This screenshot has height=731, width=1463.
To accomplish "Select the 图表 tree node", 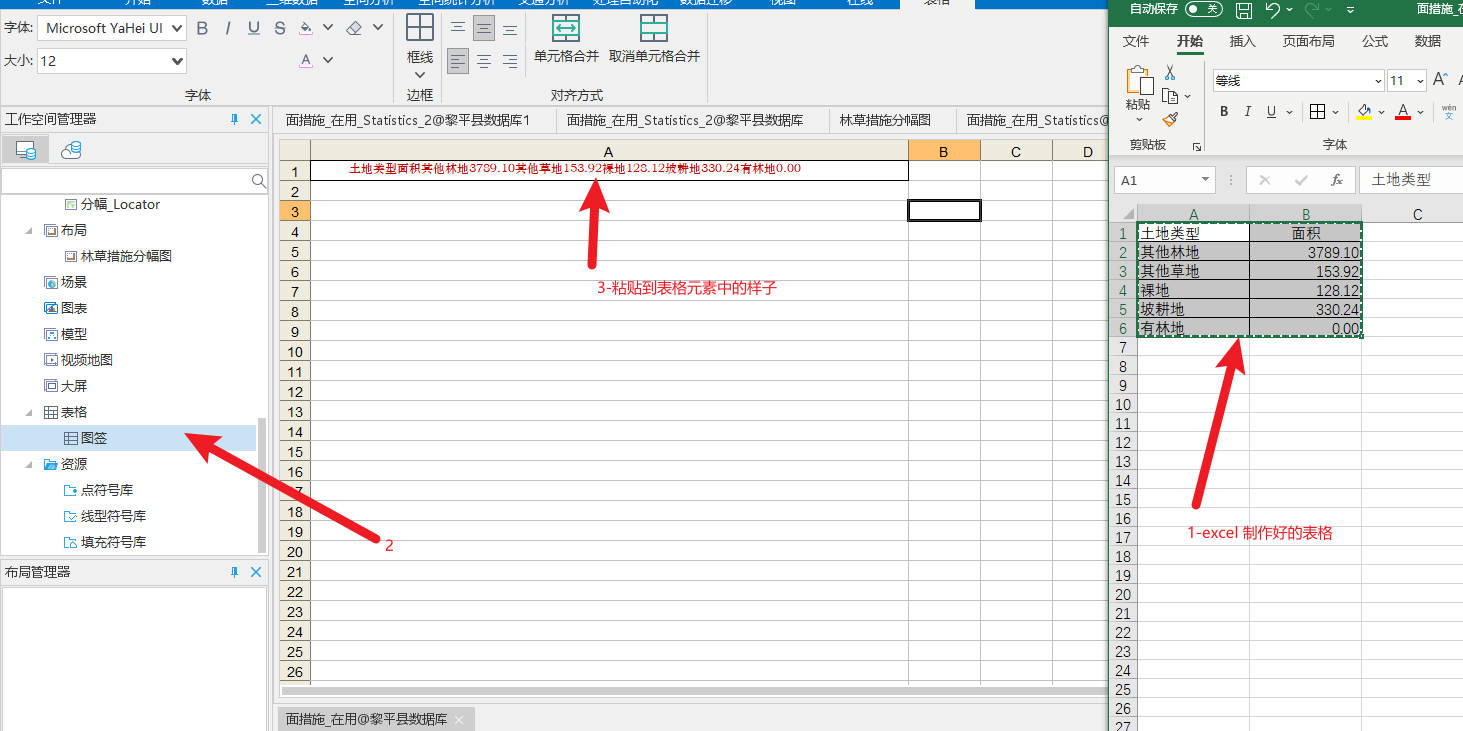I will point(73,308).
